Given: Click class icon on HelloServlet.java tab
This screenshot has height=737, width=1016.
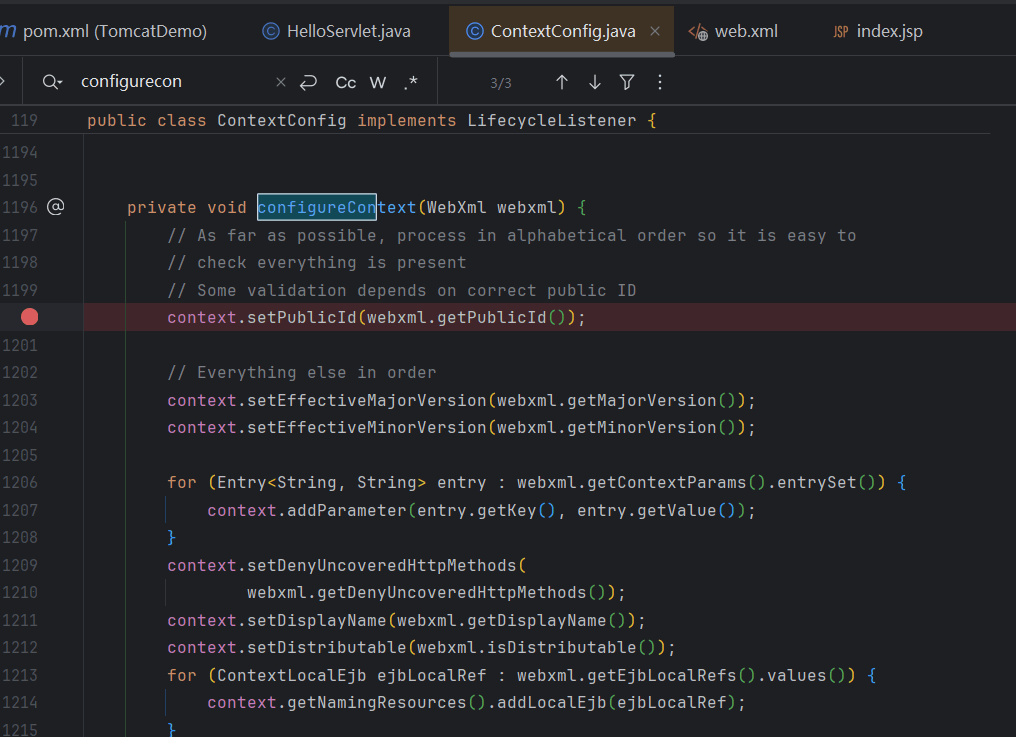Looking at the screenshot, I should (x=271, y=31).
